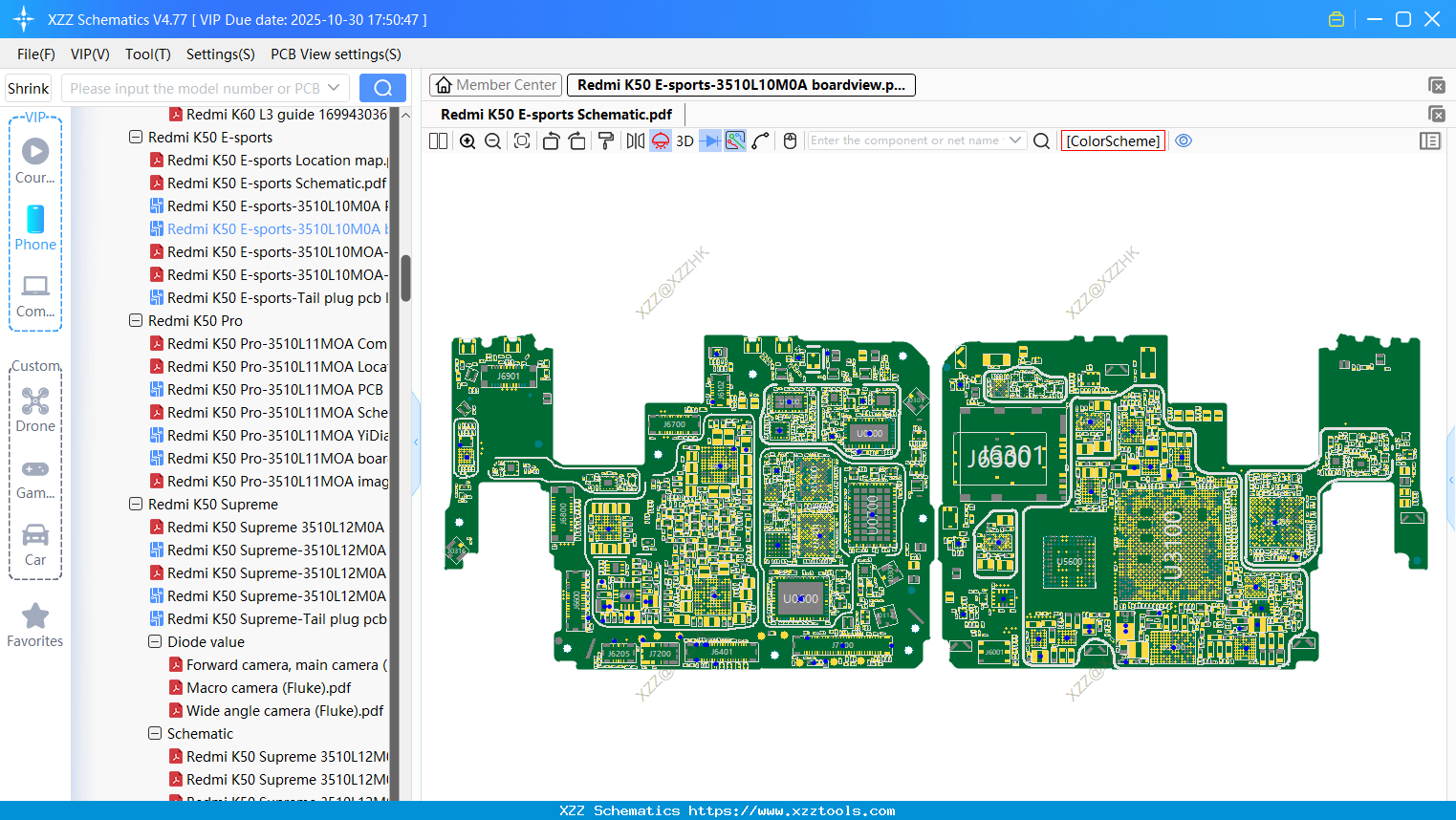Activate the measurement path tool
Screen dimensions: 1456x820
click(x=762, y=140)
